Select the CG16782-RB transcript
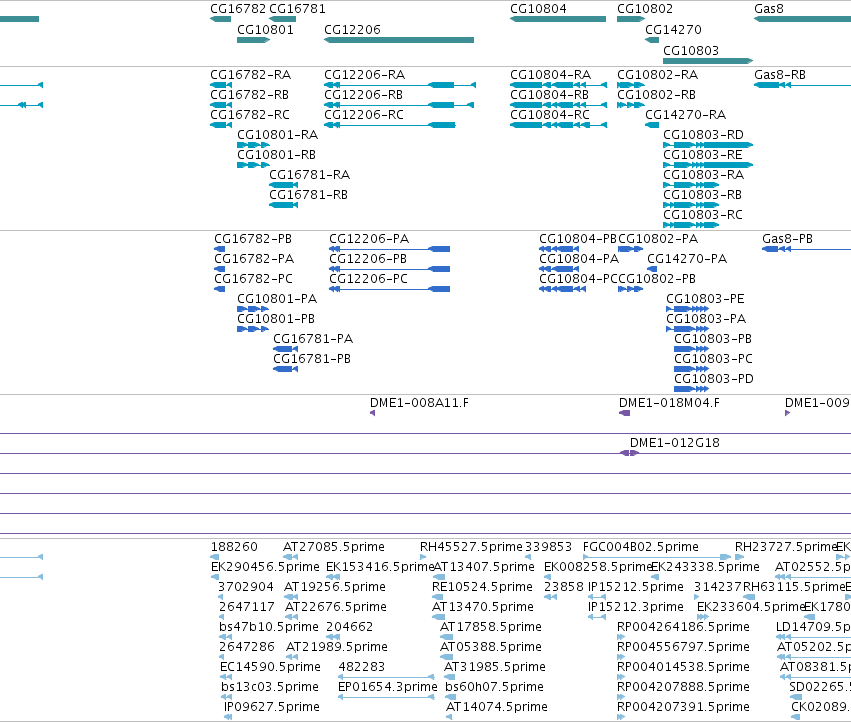Image resolution: width=851 pixels, height=722 pixels. [x=221, y=105]
